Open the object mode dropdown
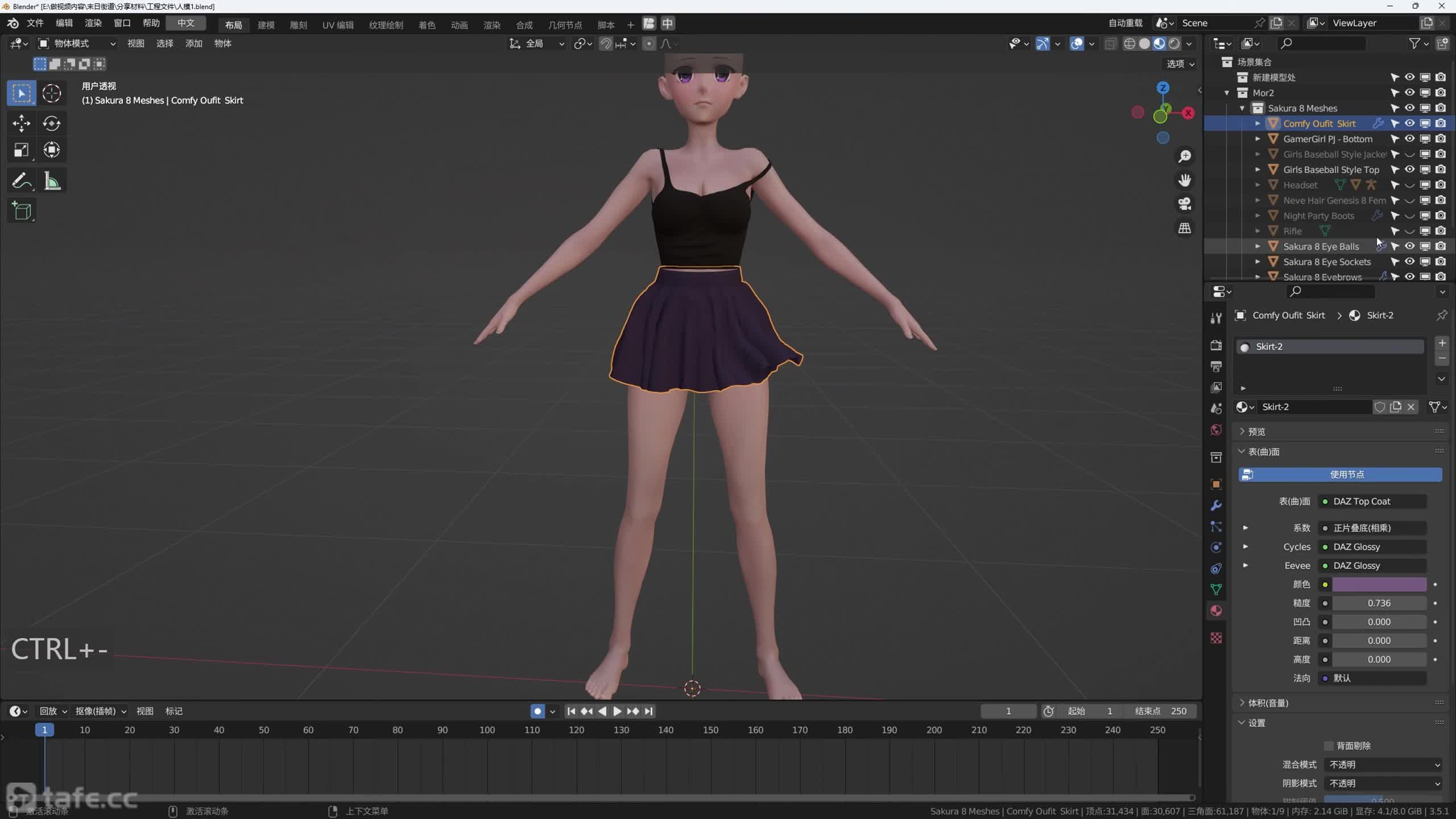 [x=77, y=44]
